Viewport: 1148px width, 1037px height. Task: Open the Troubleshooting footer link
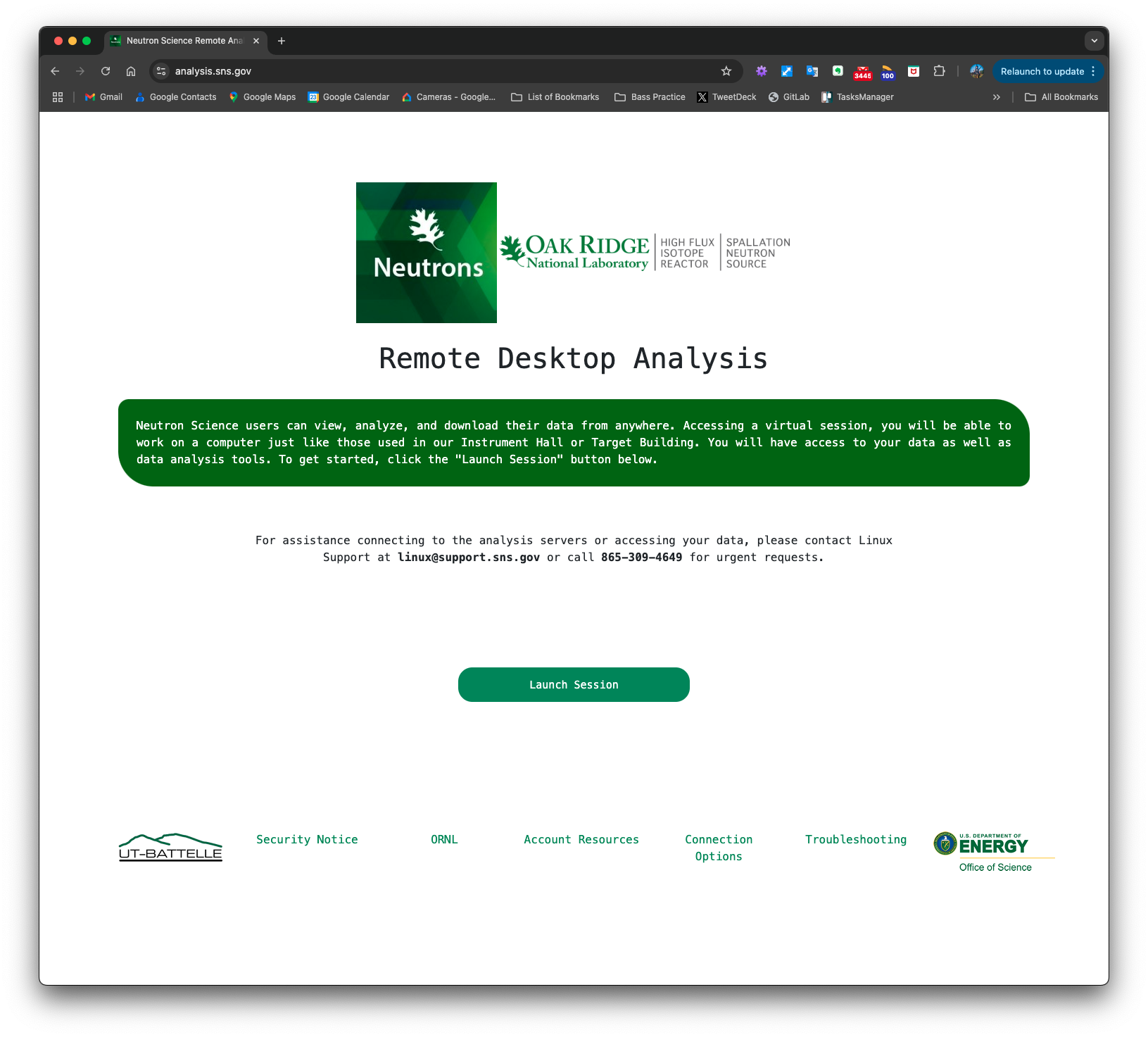pos(856,839)
